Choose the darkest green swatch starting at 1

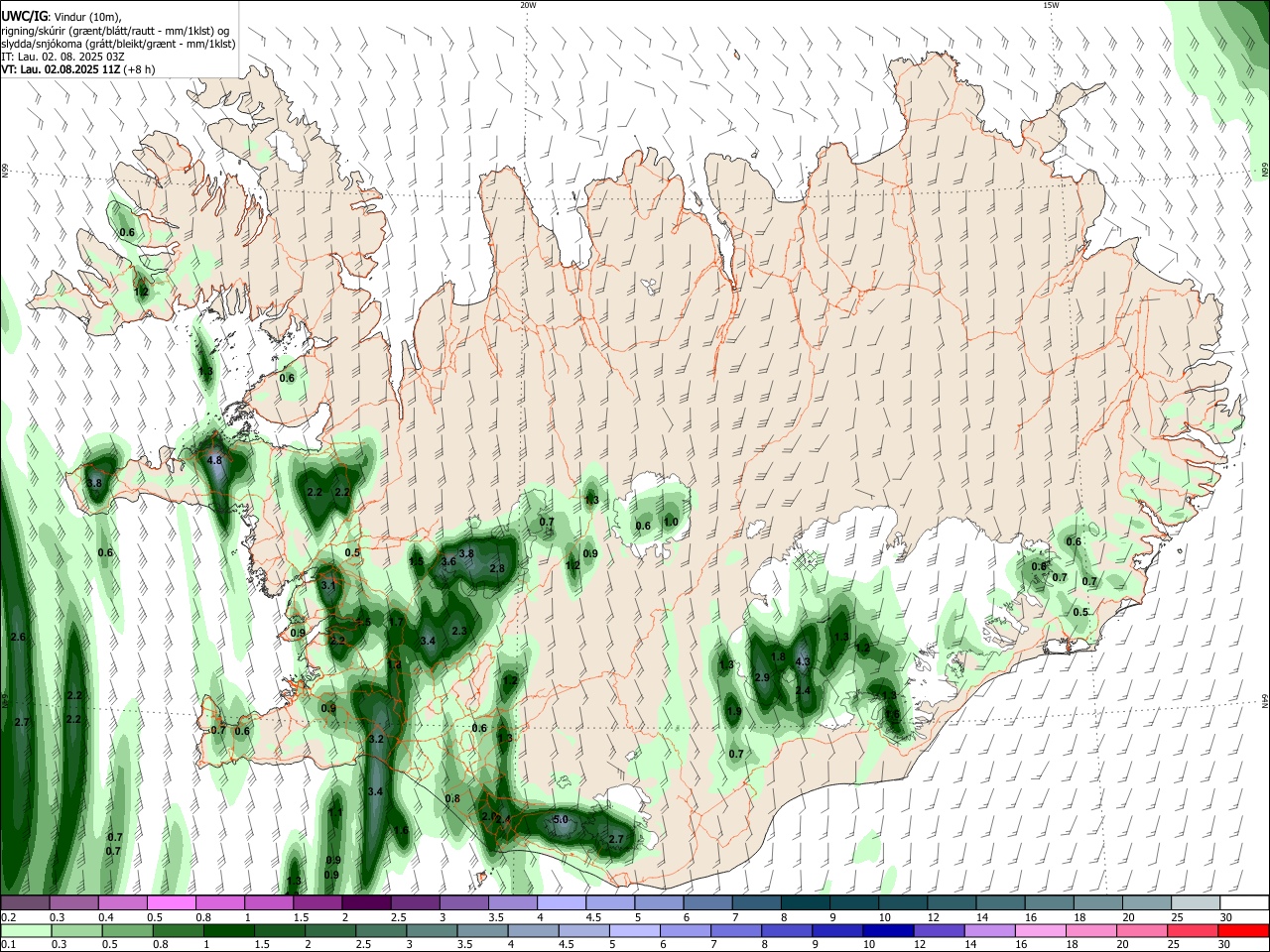click(228, 930)
